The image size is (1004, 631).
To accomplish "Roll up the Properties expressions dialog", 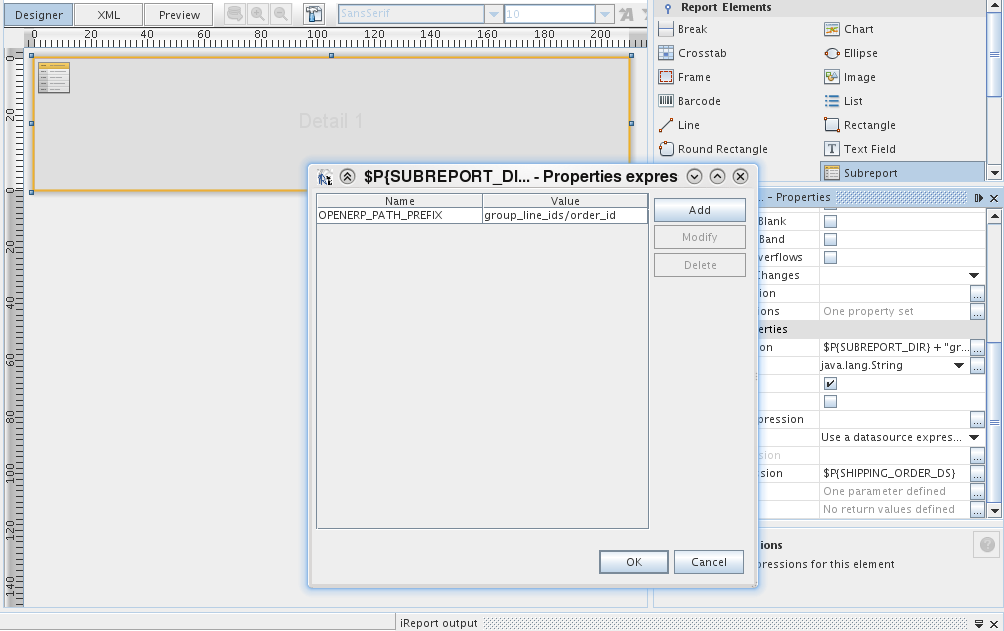I will point(347,176).
